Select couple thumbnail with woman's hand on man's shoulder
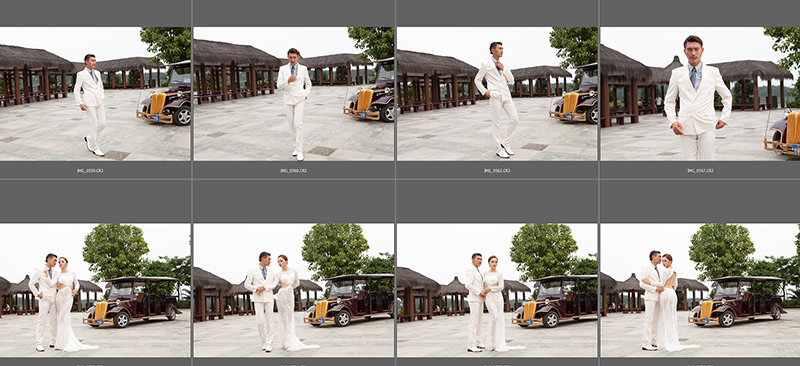This screenshot has height=366, width=800. click(95, 290)
